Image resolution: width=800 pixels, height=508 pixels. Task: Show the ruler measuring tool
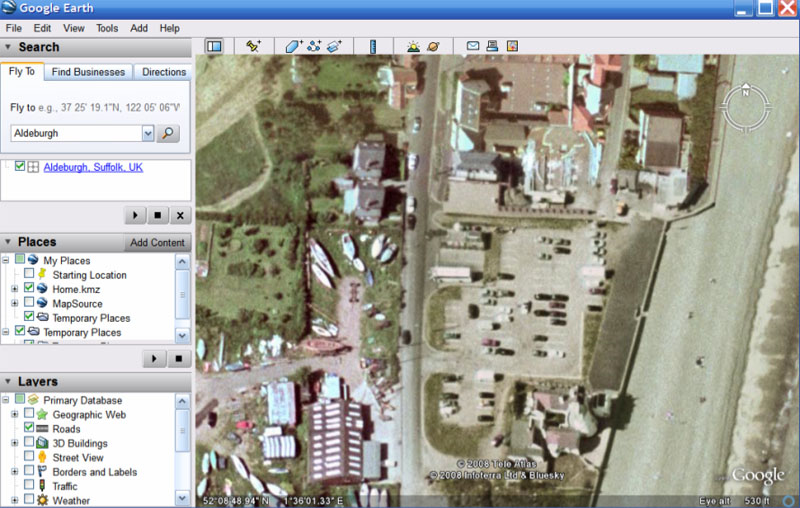[373, 46]
